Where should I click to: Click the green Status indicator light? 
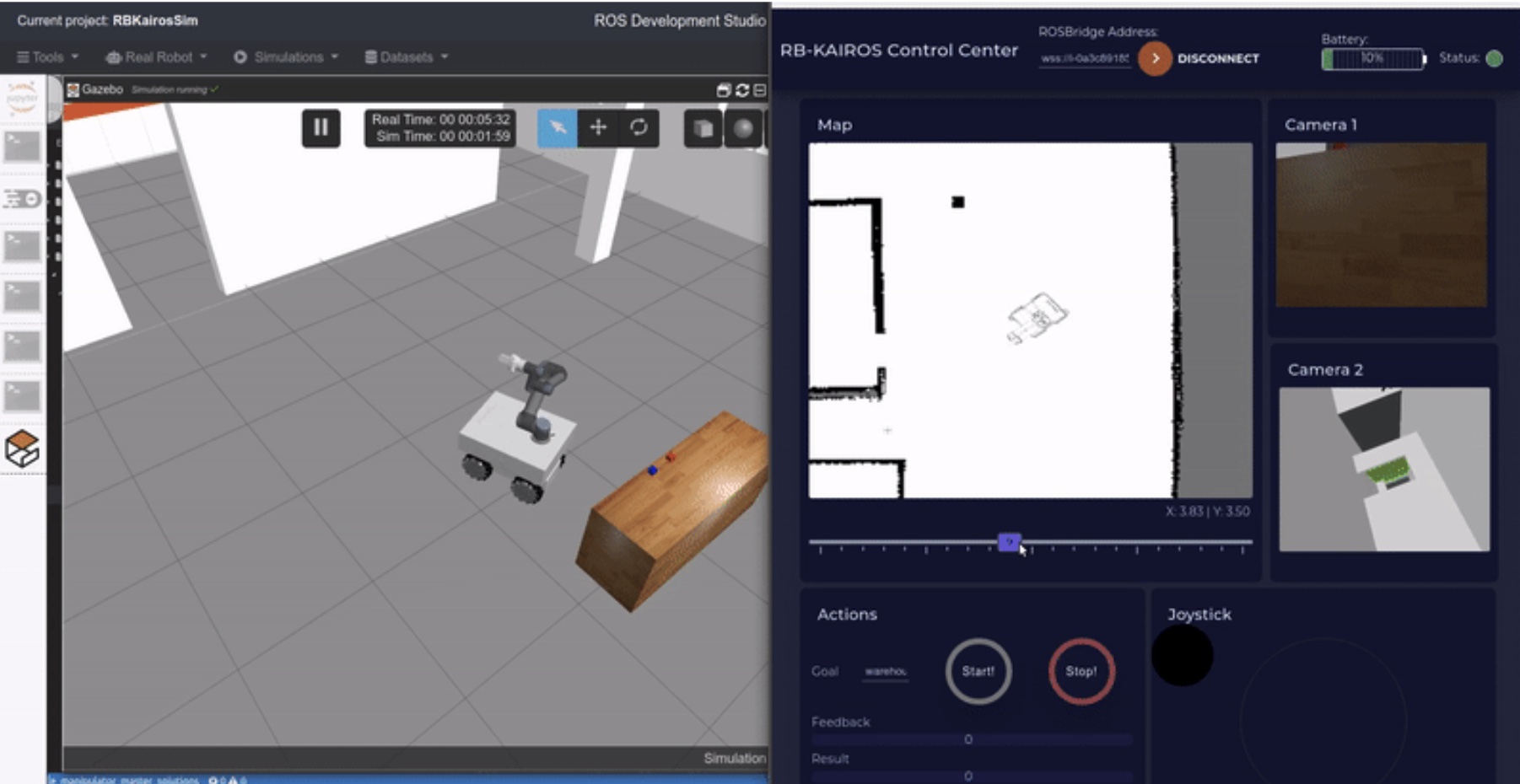click(1494, 58)
